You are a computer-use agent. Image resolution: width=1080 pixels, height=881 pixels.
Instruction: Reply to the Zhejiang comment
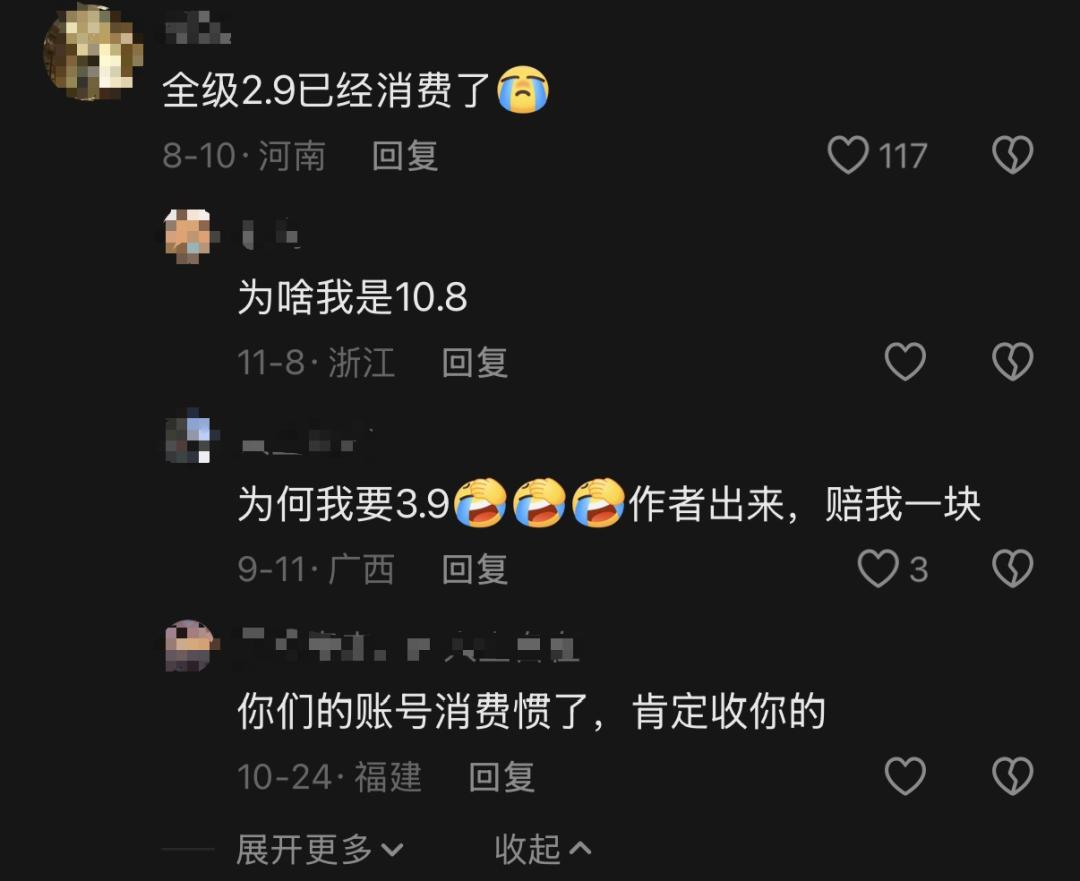pyautogui.click(x=475, y=362)
